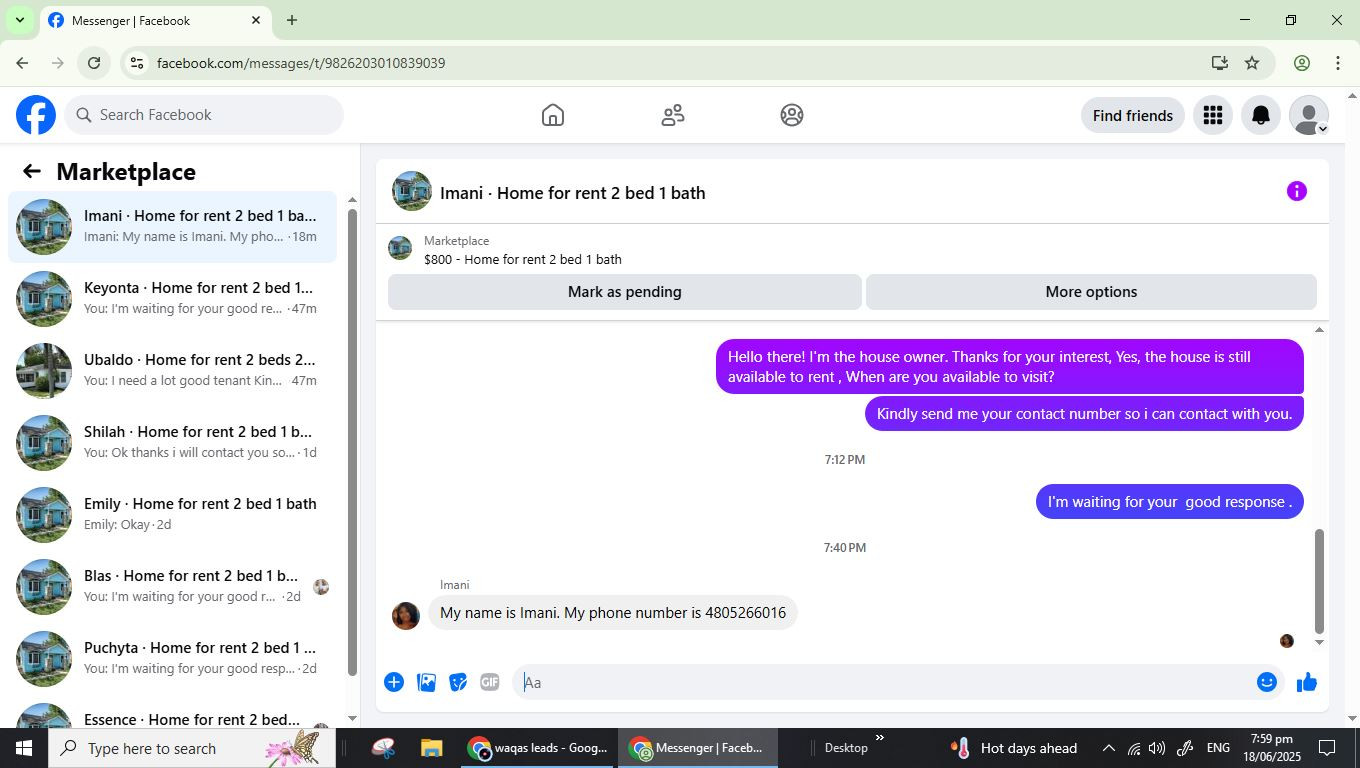
Task: Click the browser back button
Action: click(22, 63)
